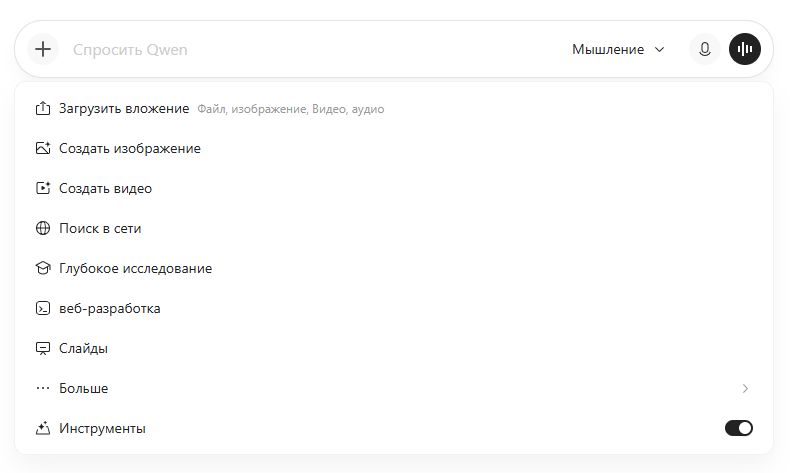Choose веб-разработка menu entry

tap(394, 308)
